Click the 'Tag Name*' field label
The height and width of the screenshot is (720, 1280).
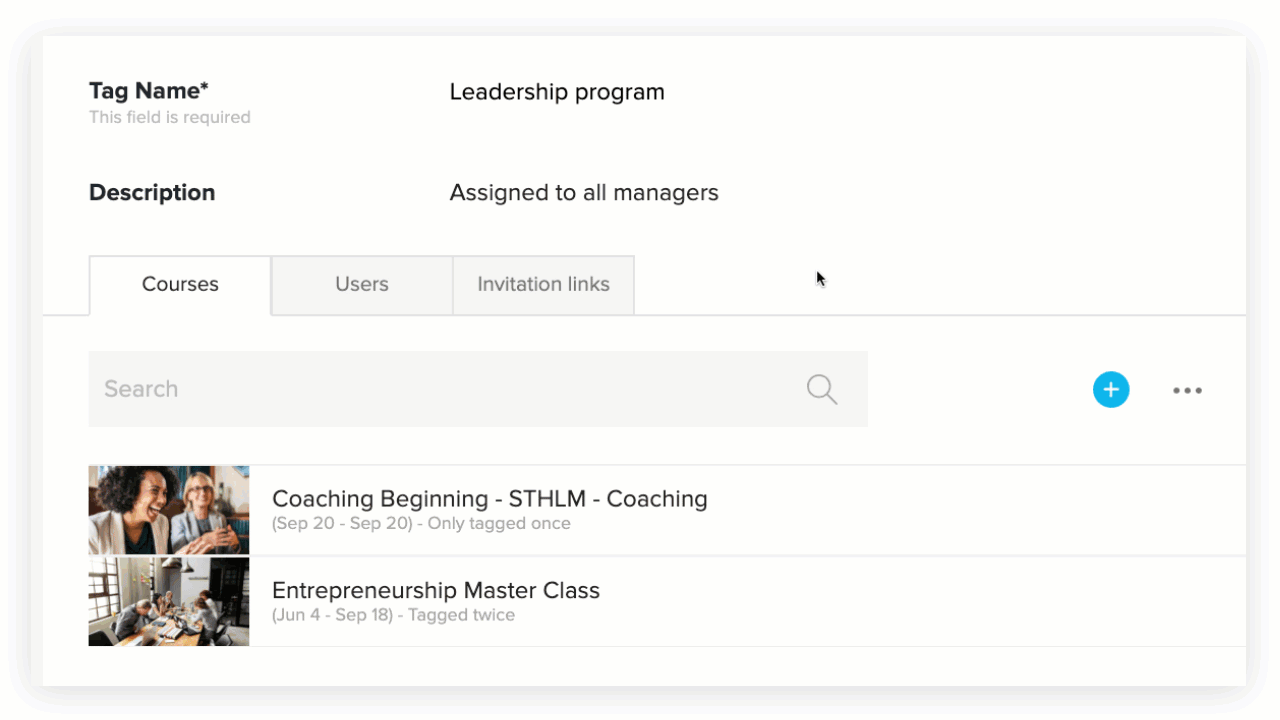(149, 91)
